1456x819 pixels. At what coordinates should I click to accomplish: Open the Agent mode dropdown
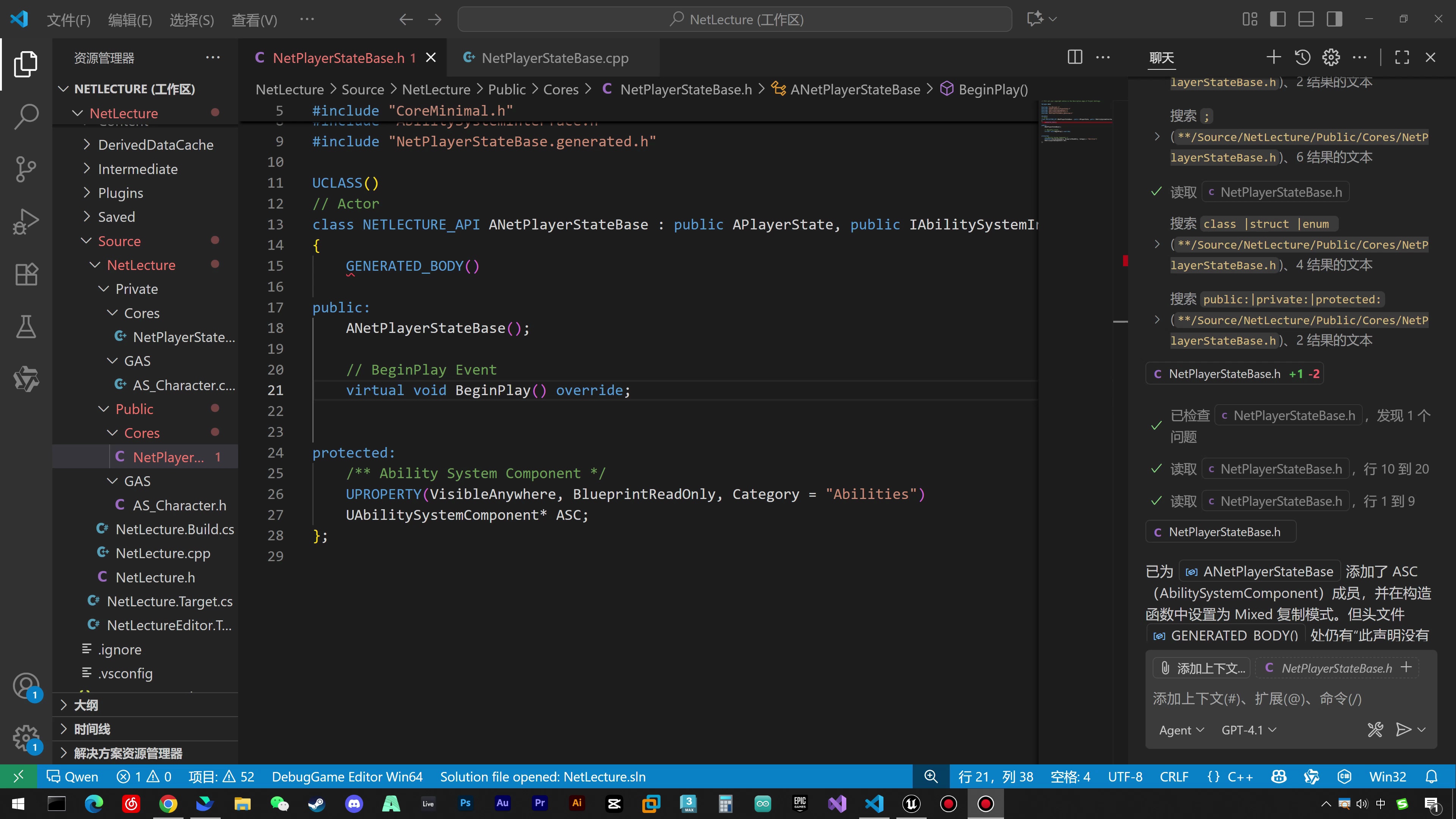[x=1181, y=730]
